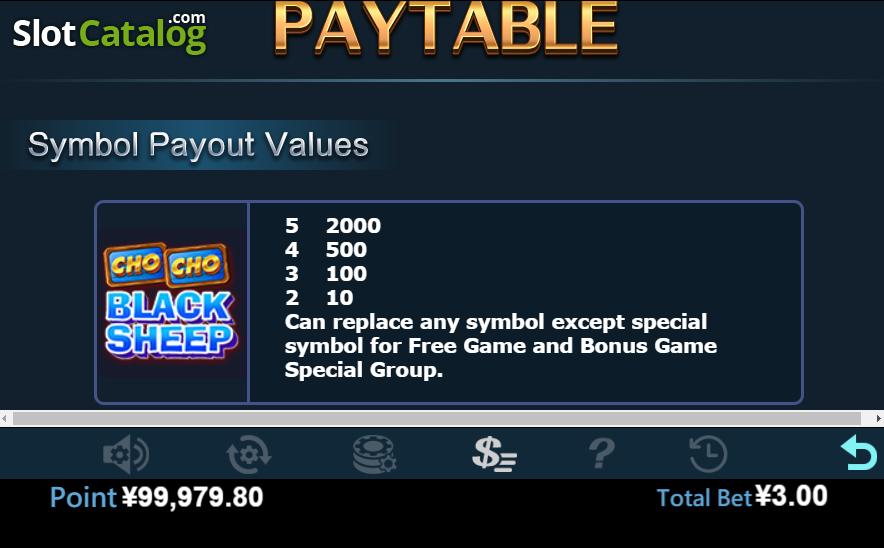Click the 4 symbols 500 payout row
884x548 pixels.
(x=326, y=250)
